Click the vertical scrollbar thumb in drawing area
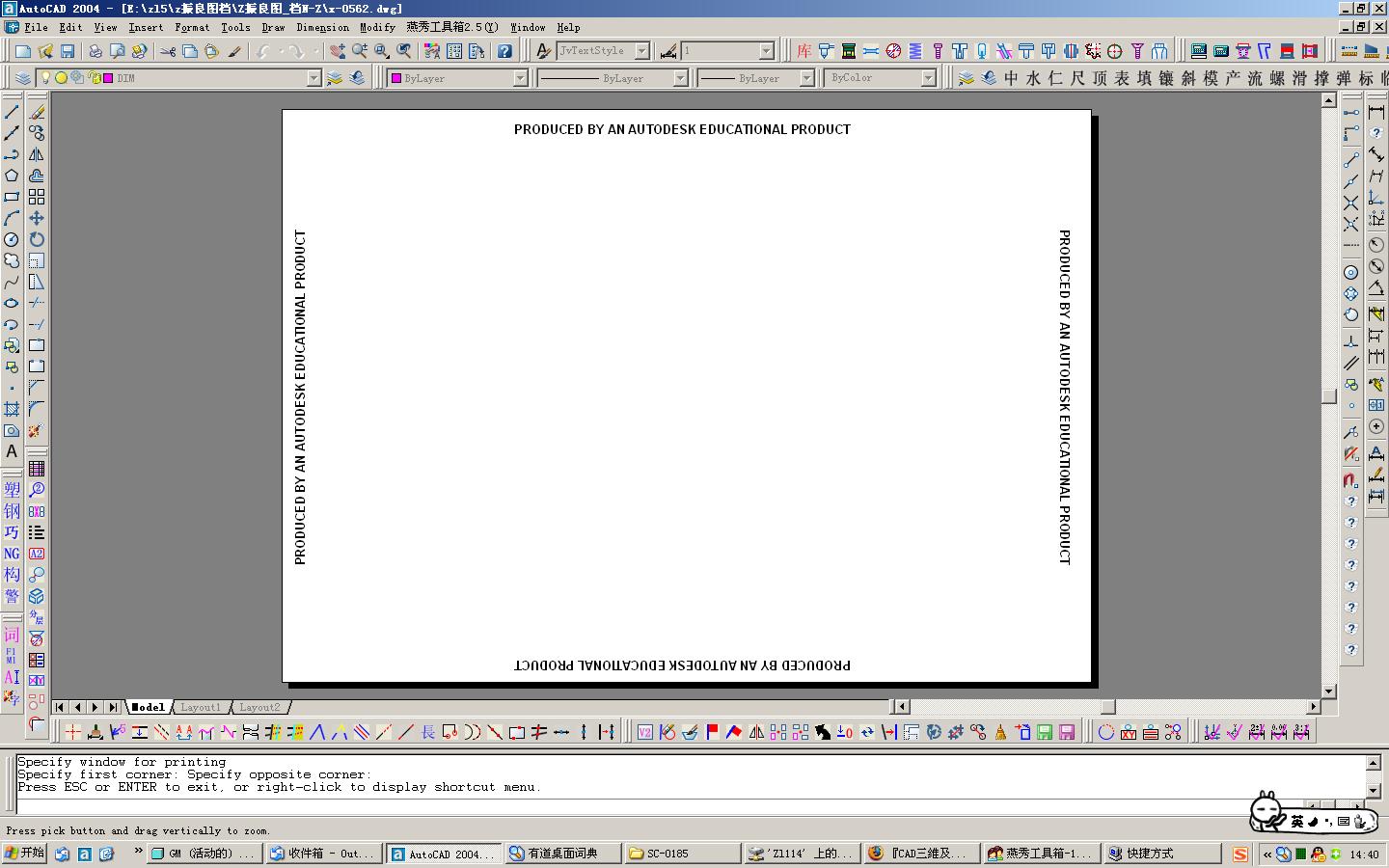The height and width of the screenshot is (868, 1389). coord(1329,395)
